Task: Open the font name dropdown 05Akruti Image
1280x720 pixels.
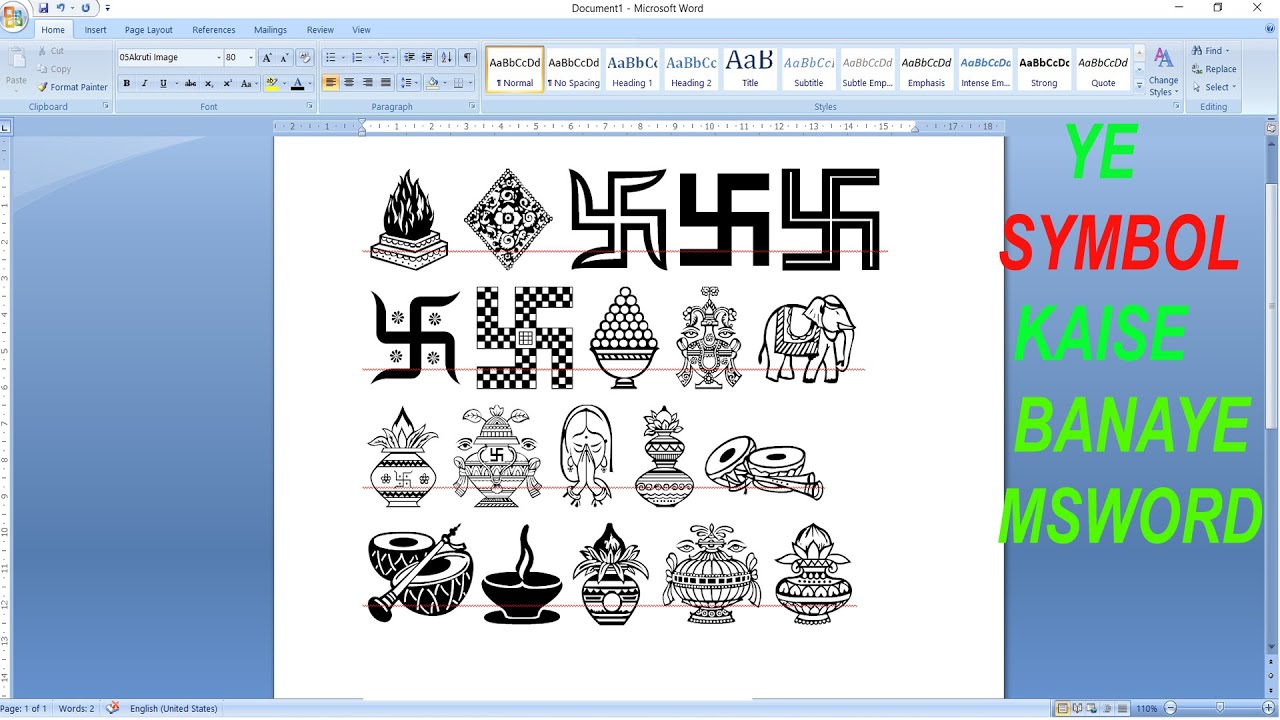Action: pyautogui.click(x=219, y=58)
